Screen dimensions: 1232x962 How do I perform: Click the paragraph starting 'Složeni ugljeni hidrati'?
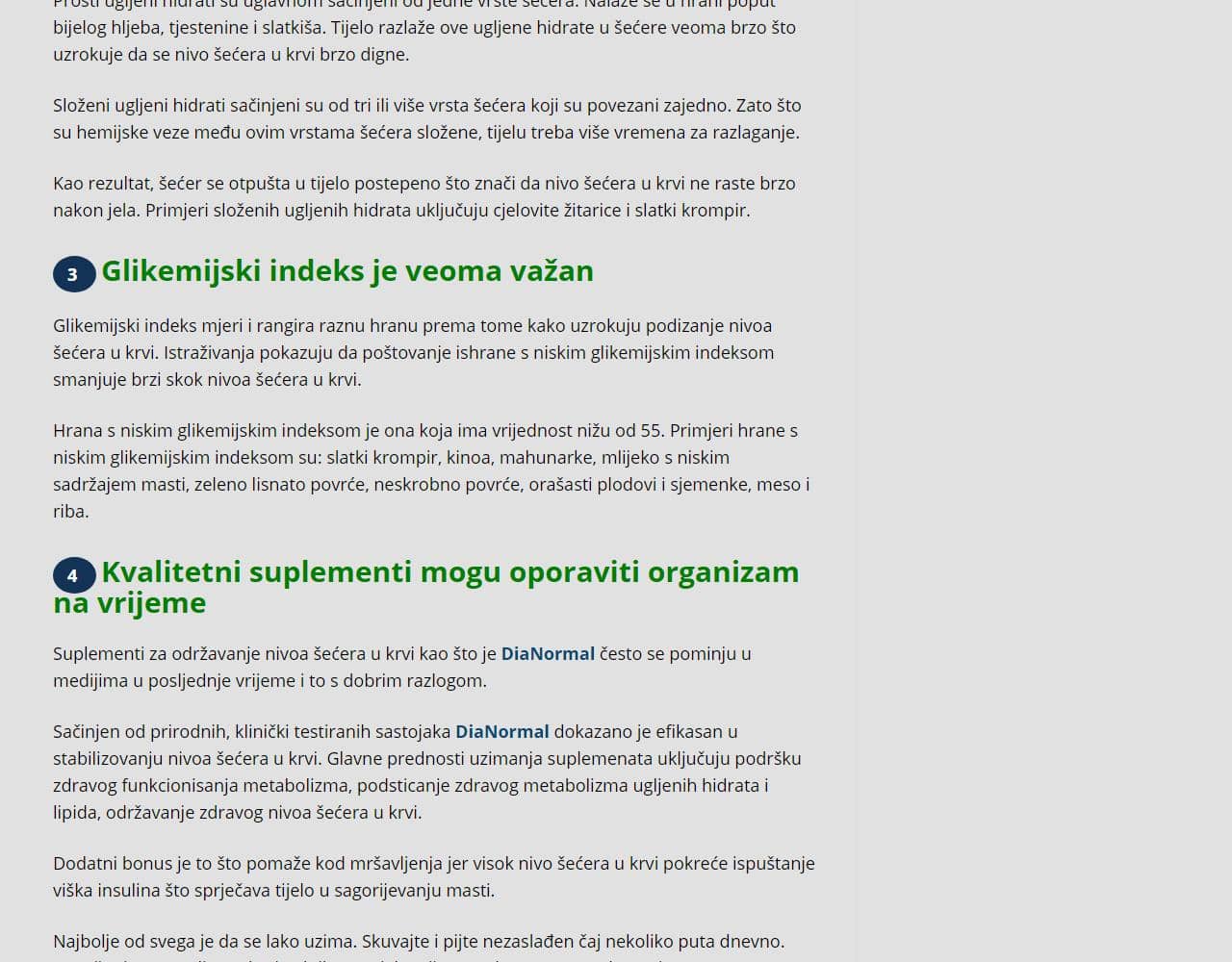(x=426, y=119)
